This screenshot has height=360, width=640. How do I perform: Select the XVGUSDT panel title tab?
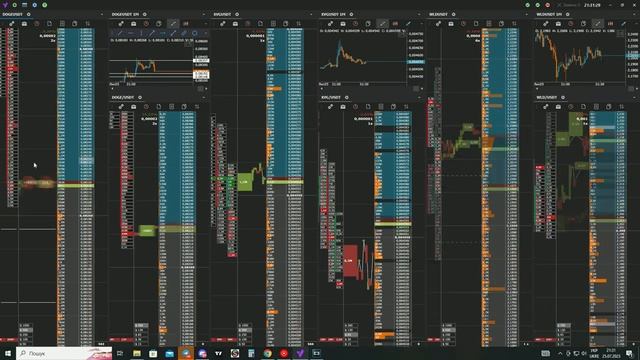tap(222, 14)
